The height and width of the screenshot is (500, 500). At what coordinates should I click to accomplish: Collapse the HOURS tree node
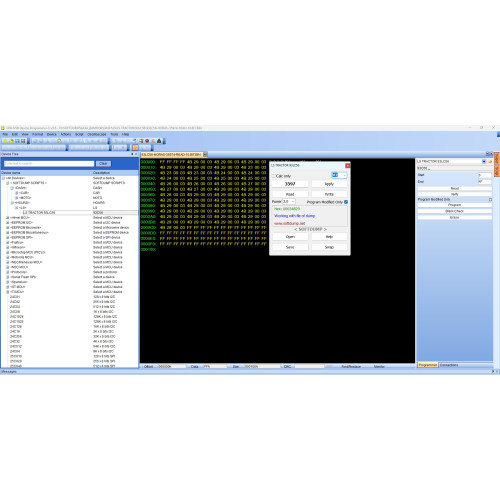click(12, 203)
